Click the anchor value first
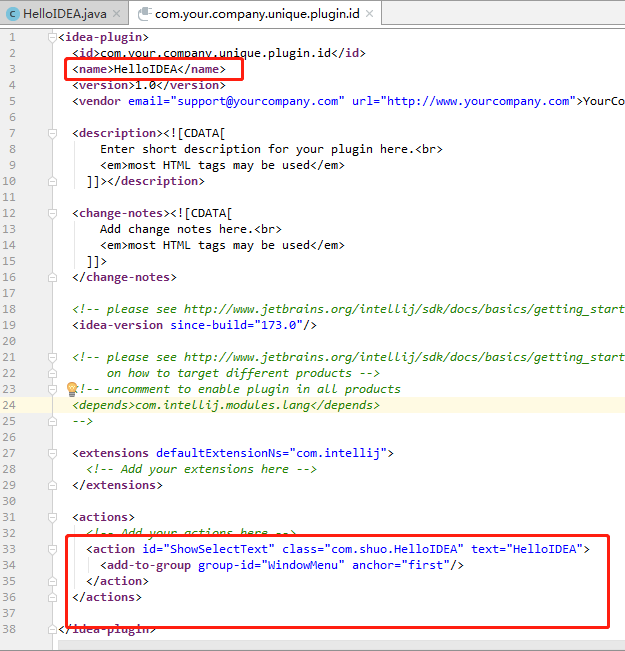Image resolution: width=625 pixels, height=651 pixels. (x=425, y=565)
